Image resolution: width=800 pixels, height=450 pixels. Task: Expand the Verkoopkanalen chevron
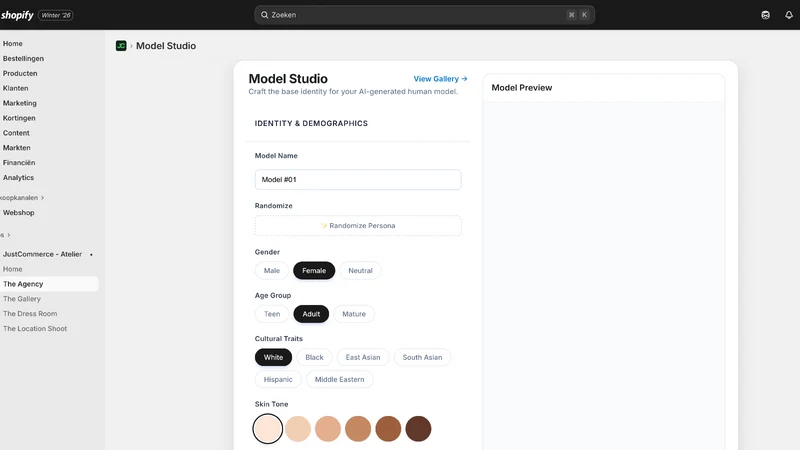[x=42, y=197]
